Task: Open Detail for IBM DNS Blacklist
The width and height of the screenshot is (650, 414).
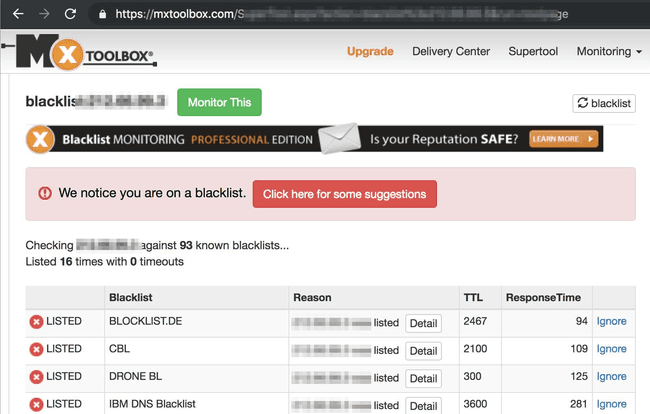Action: [423, 406]
